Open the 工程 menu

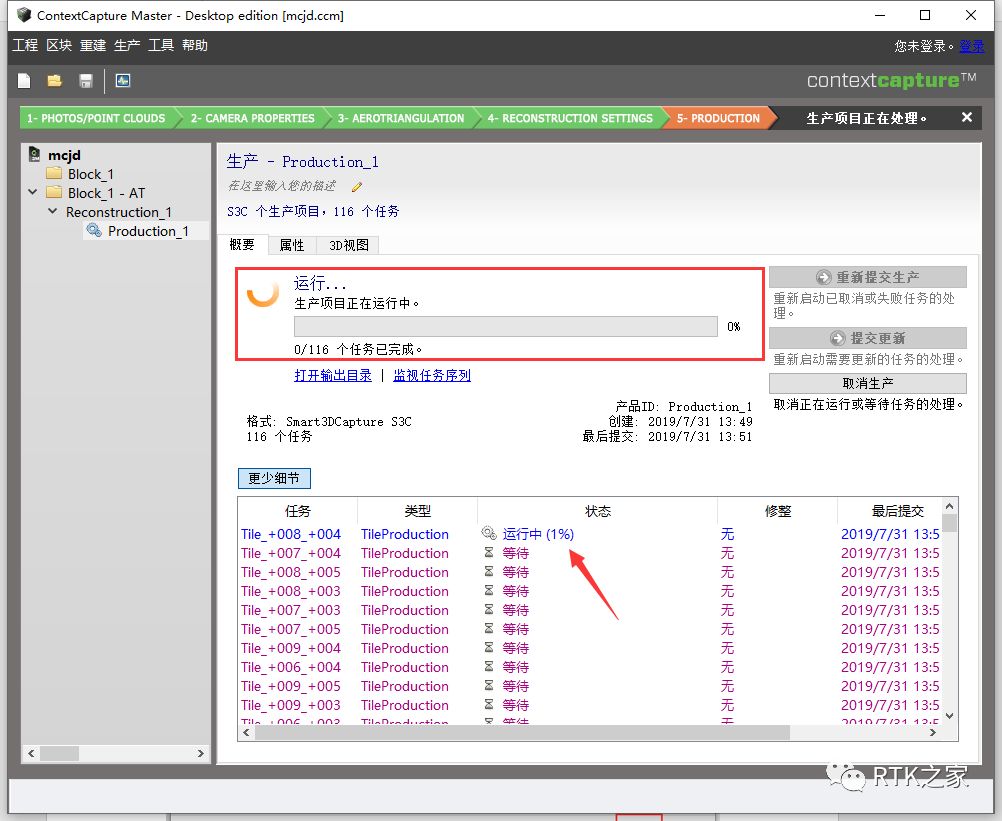(x=25, y=45)
